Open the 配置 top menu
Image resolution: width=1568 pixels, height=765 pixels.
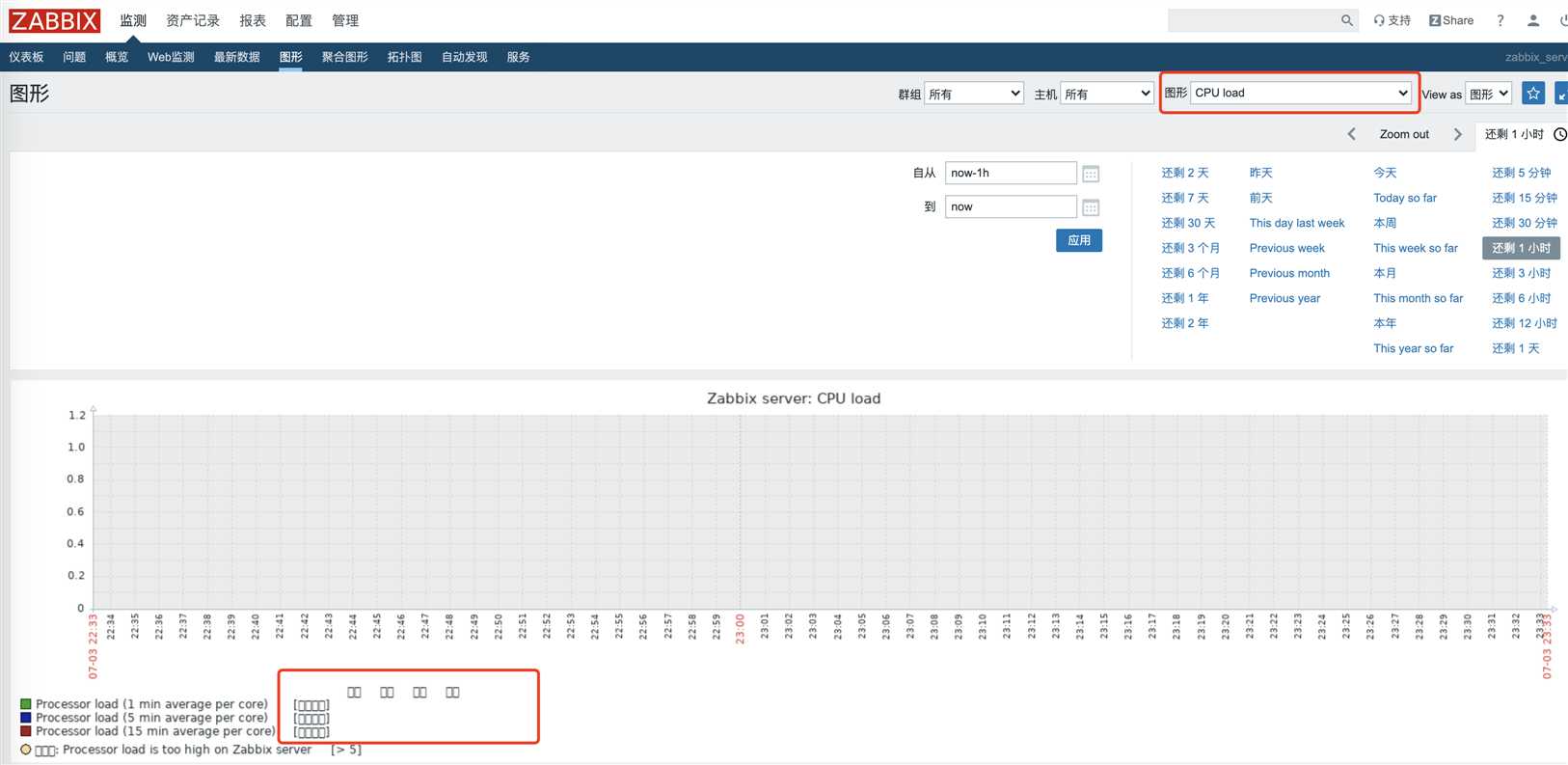tap(299, 20)
